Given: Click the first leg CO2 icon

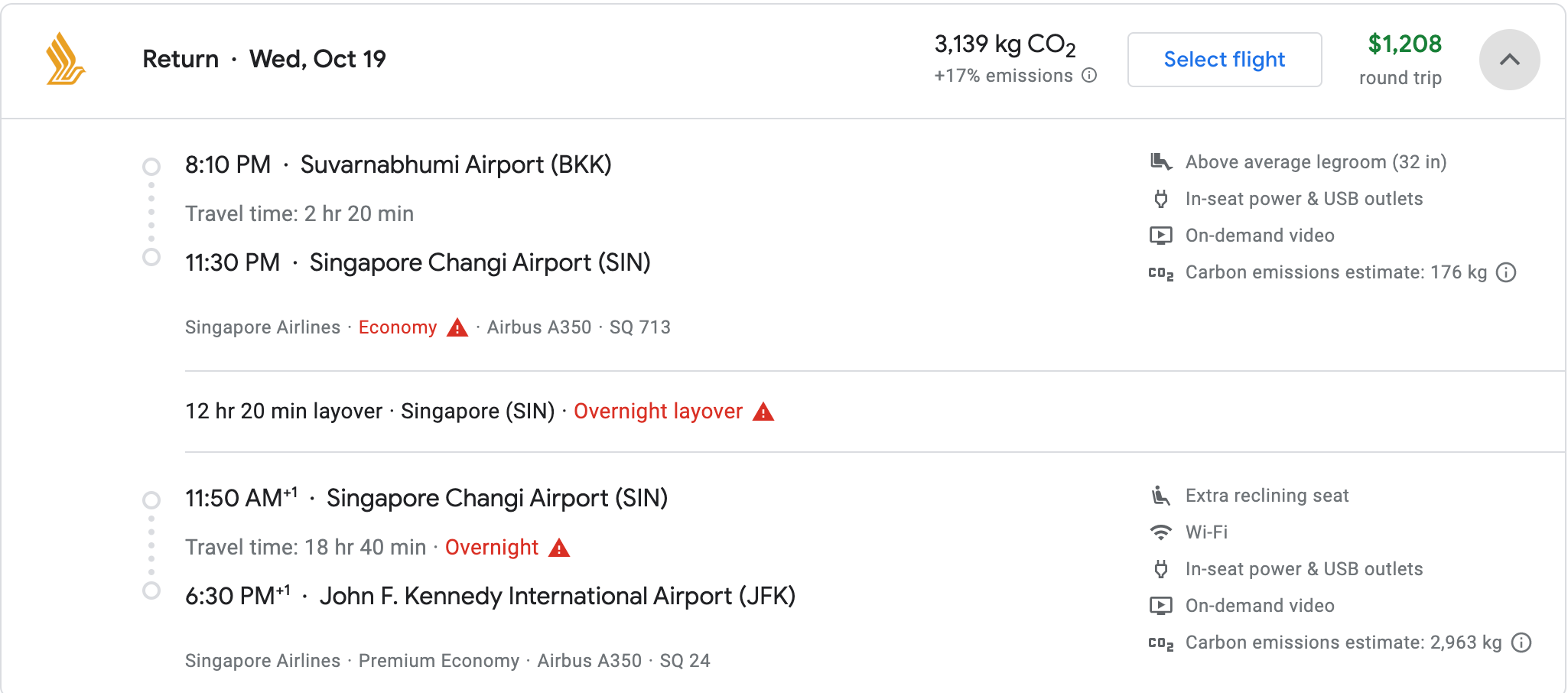Looking at the screenshot, I should point(1160,273).
